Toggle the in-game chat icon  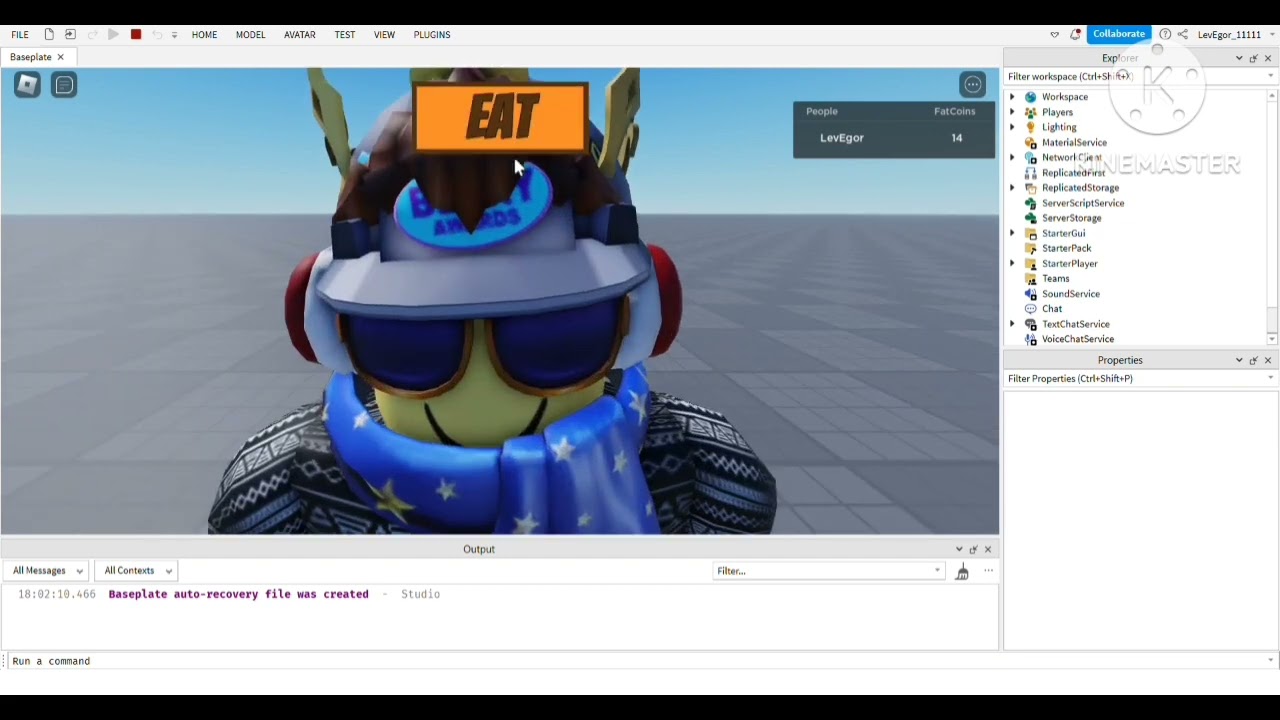(64, 85)
